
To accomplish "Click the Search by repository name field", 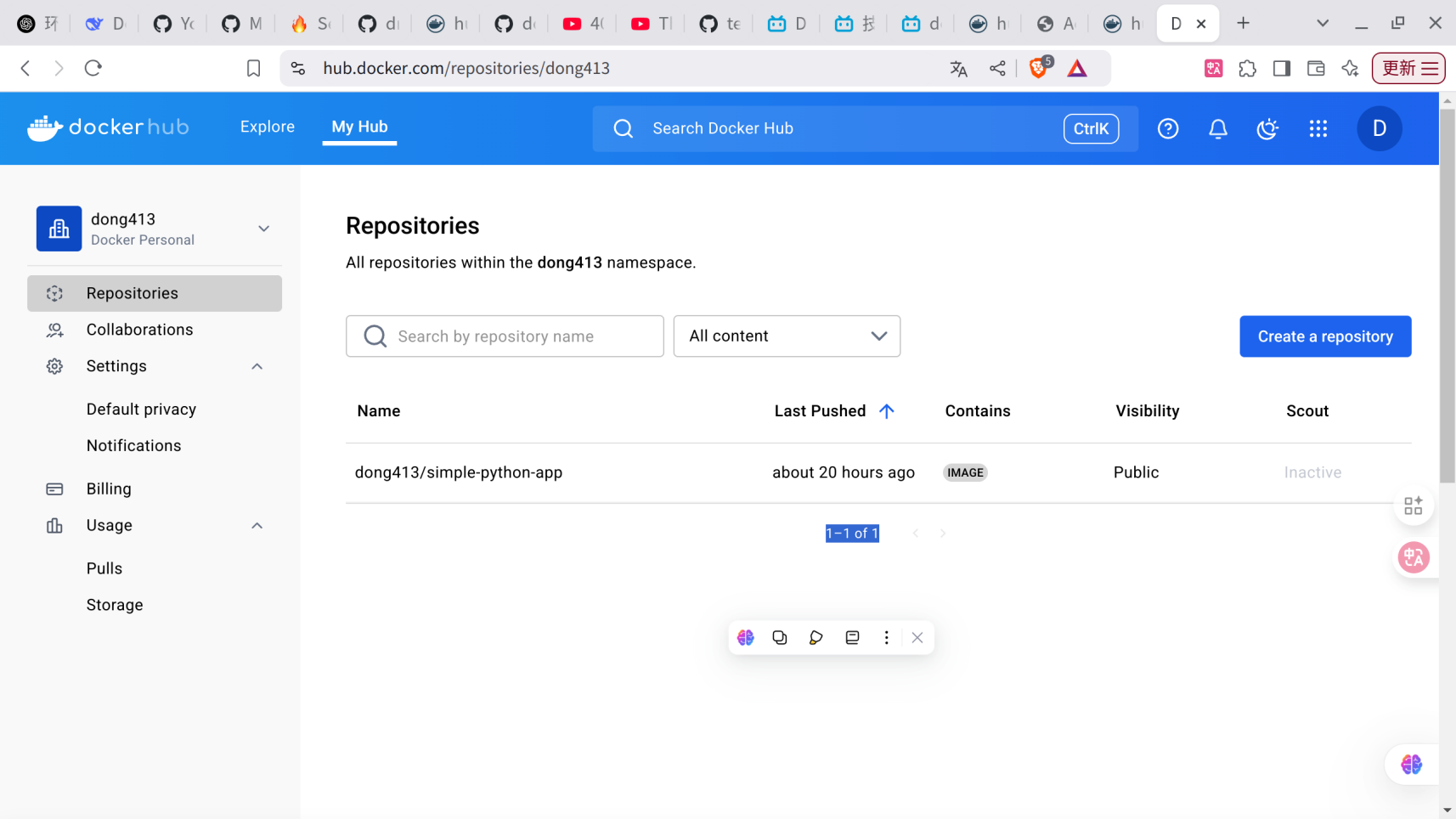I will pyautogui.click(x=505, y=336).
